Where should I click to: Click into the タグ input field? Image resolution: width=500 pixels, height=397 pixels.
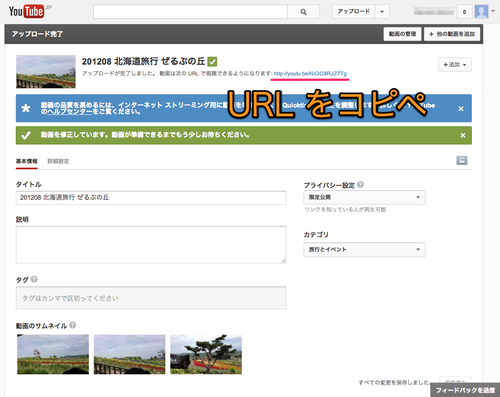151,298
